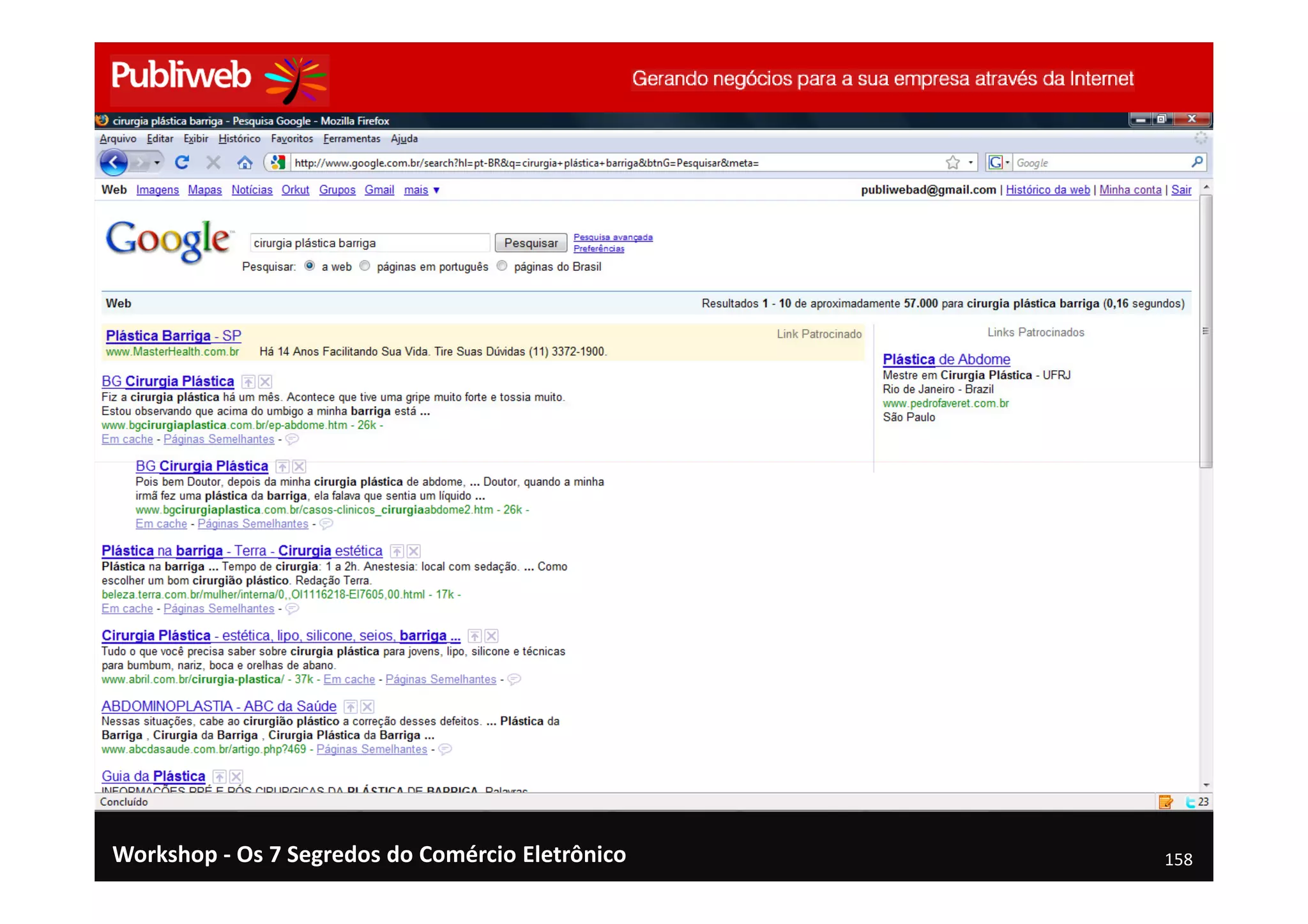Open the search engine selector dropdown

coord(1007,163)
